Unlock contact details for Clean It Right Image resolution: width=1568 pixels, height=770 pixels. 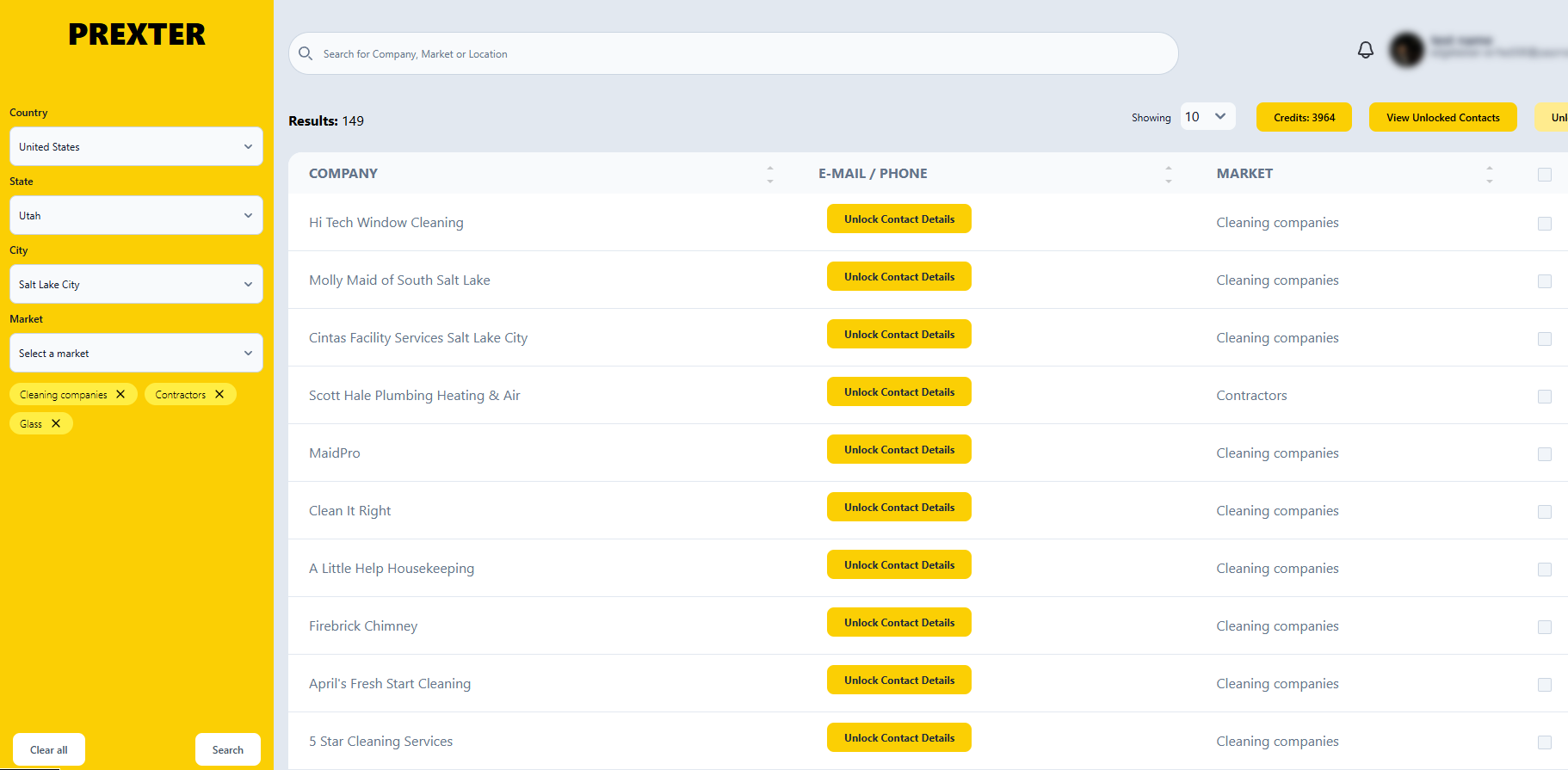(x=899, y=507)
